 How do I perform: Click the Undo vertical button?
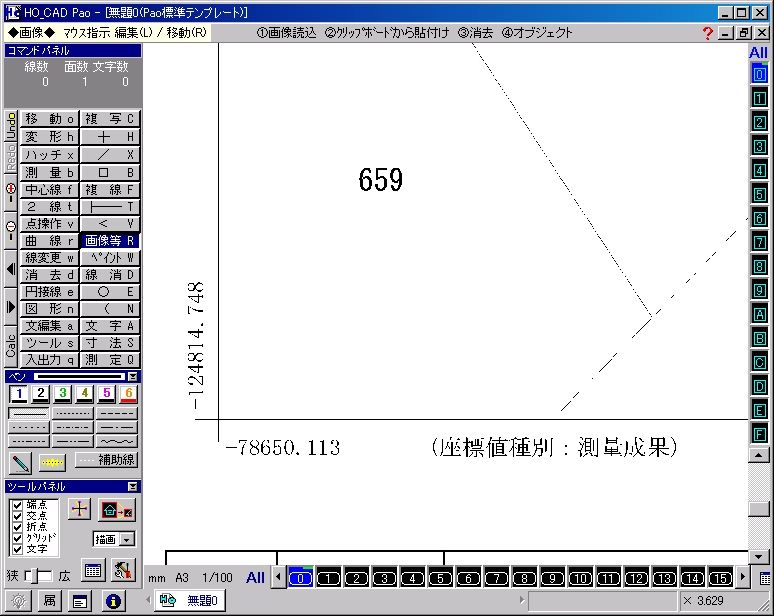[x=11, y=126]
